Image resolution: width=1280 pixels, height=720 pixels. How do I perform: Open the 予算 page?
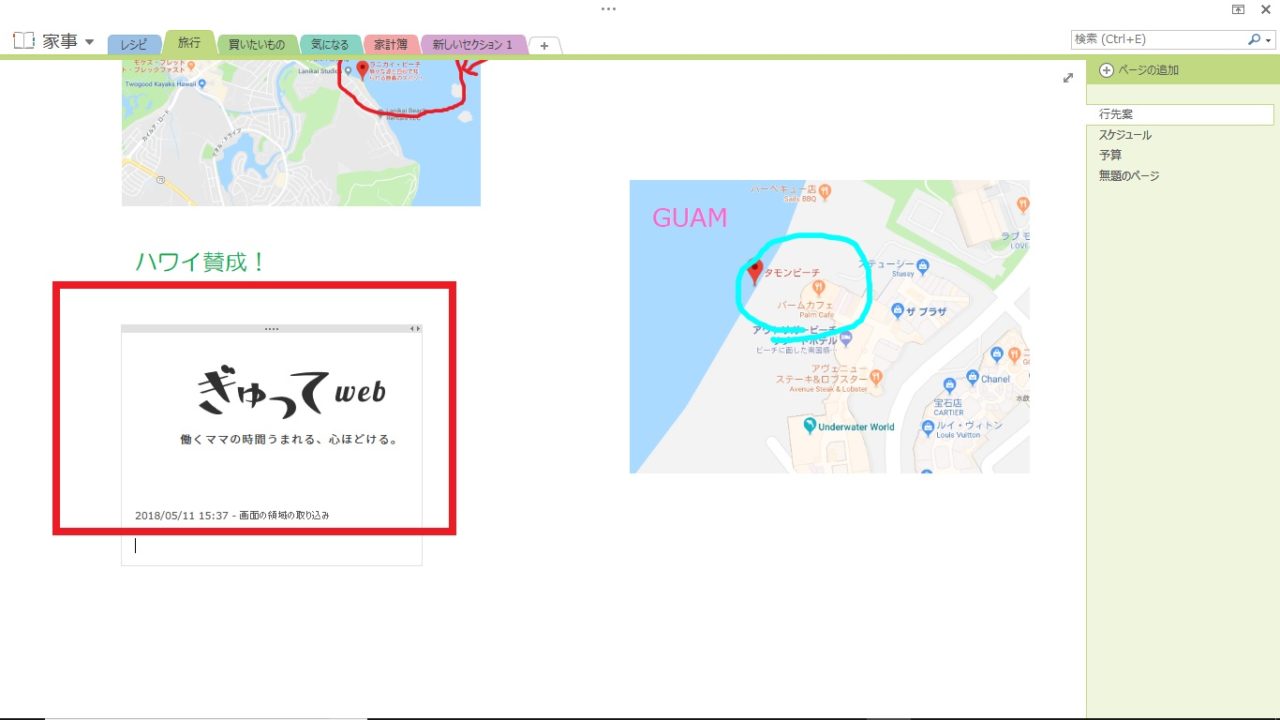pyautogui.click(x=1110, y=155)
